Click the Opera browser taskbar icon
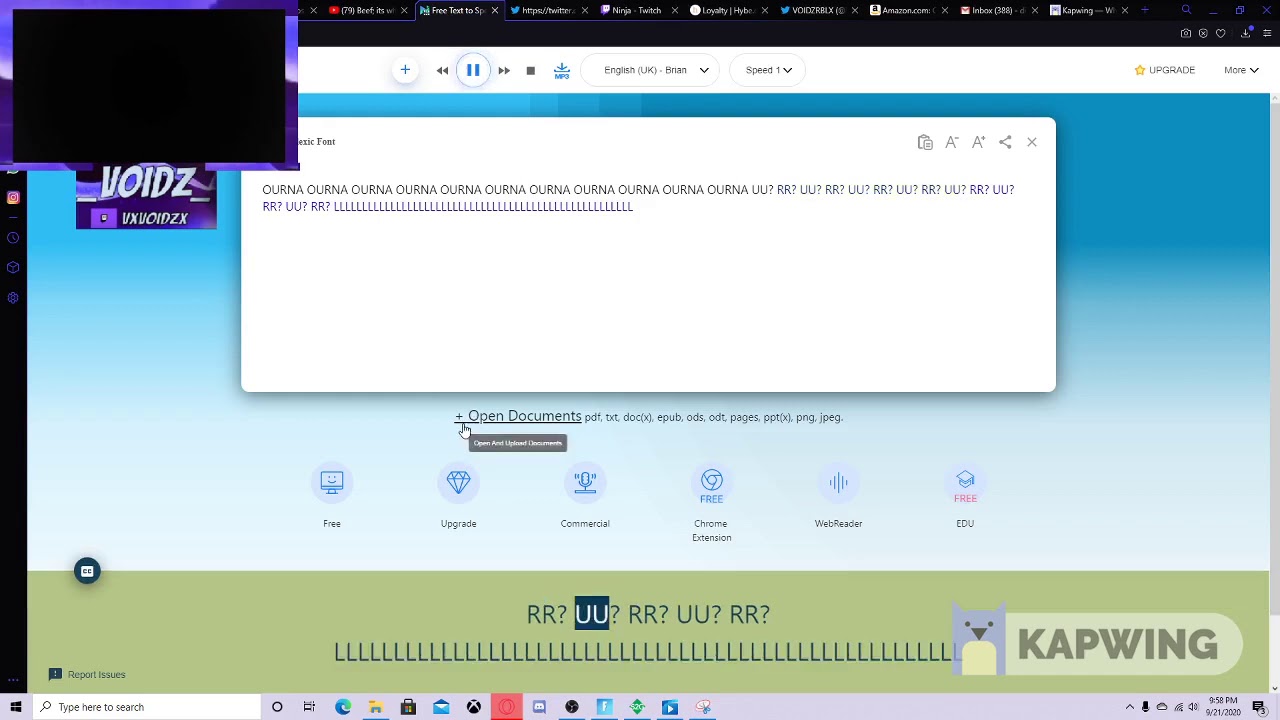Image resolution: width=1280 pixels, height=720 pixels. (507, 707)
